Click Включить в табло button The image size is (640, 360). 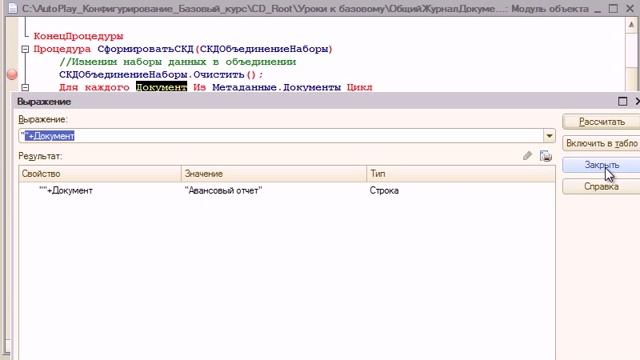click(x=601, y=144)
